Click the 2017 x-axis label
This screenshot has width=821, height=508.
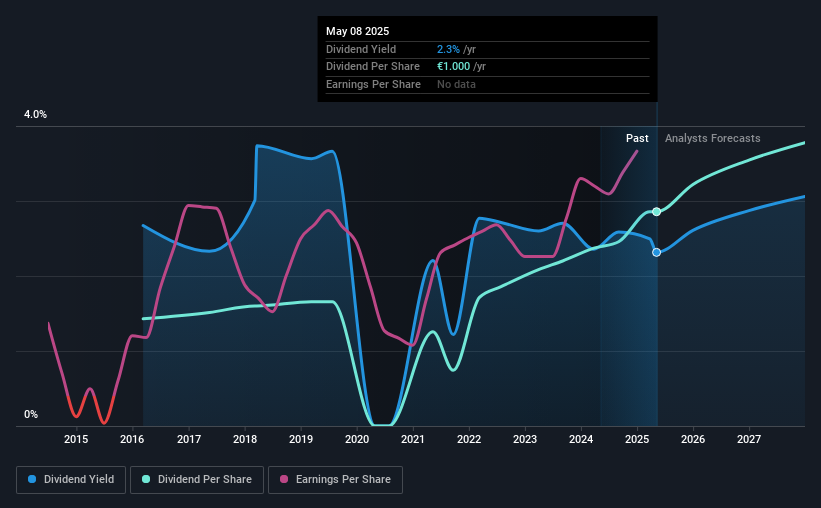pos(189,439)
